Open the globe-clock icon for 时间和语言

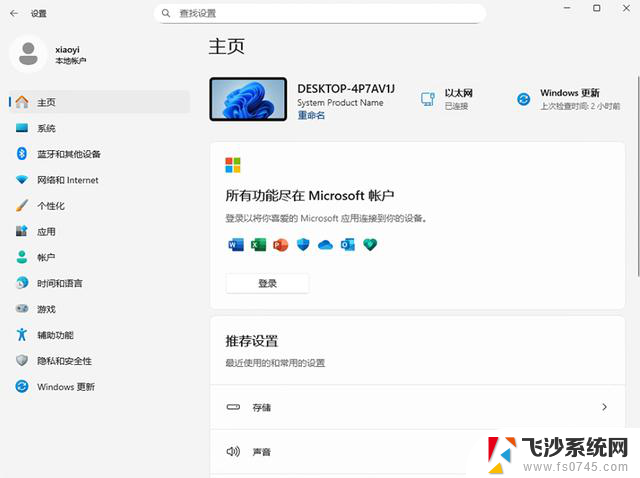click(x=22, y=283)
